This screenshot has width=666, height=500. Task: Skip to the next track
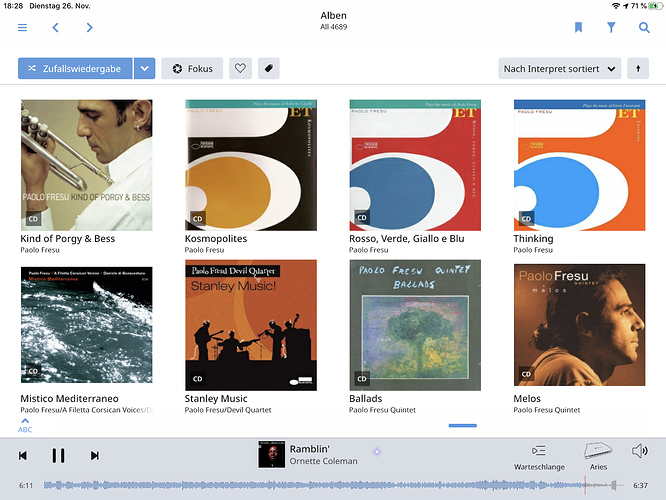95,455
